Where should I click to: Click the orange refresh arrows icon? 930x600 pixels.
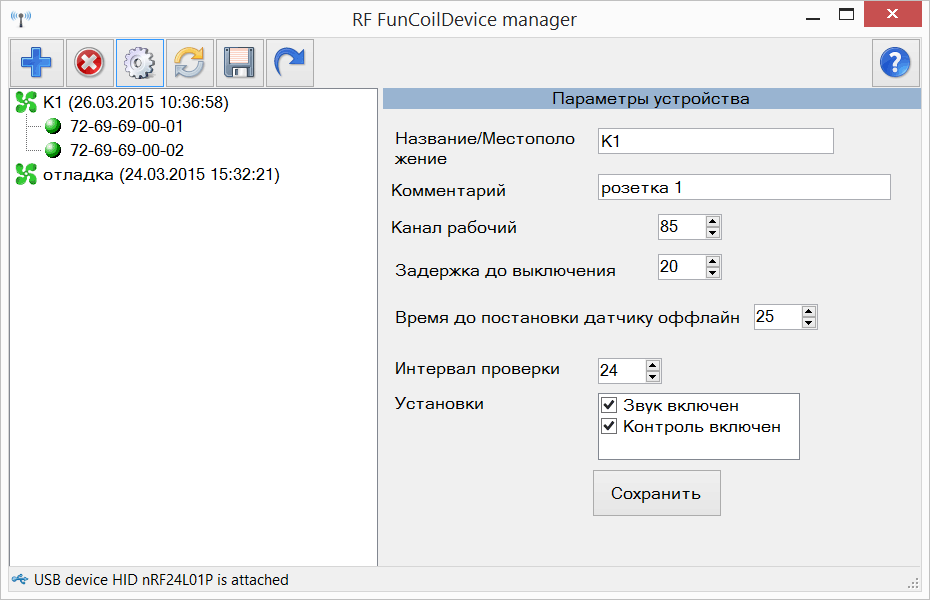190,63
